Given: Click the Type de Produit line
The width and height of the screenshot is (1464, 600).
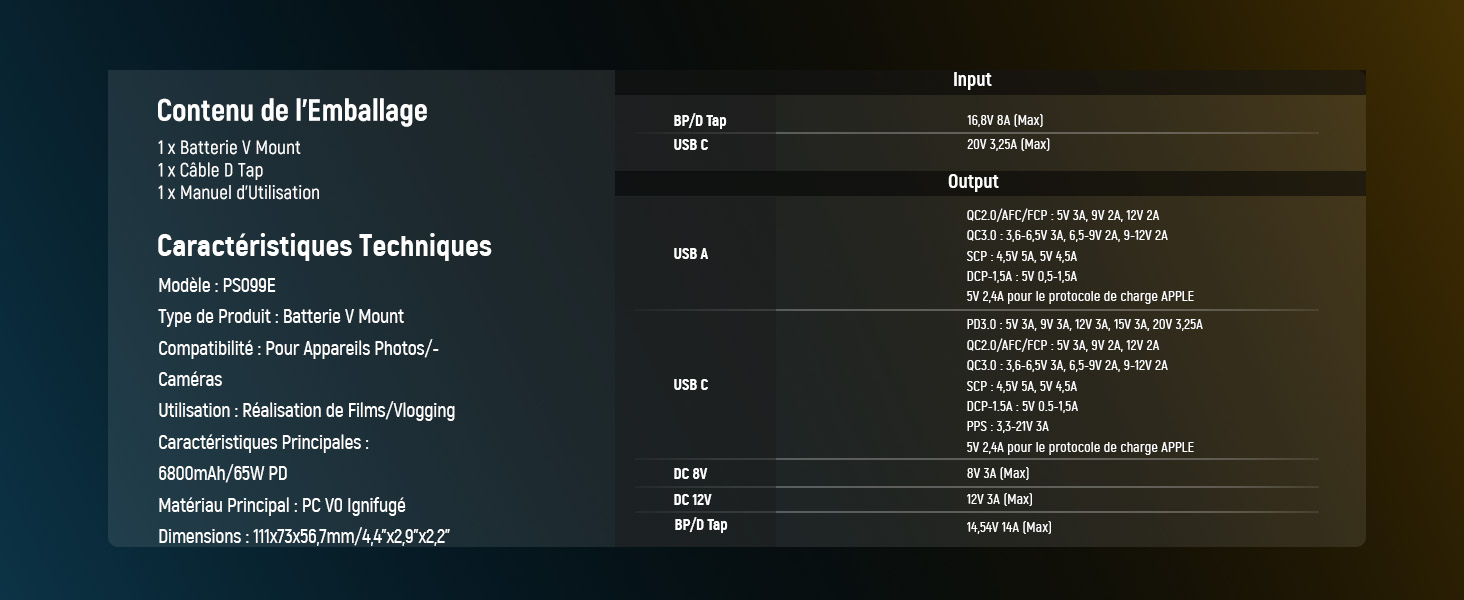Looking at the screenshot, I should [x=281, y=317].
